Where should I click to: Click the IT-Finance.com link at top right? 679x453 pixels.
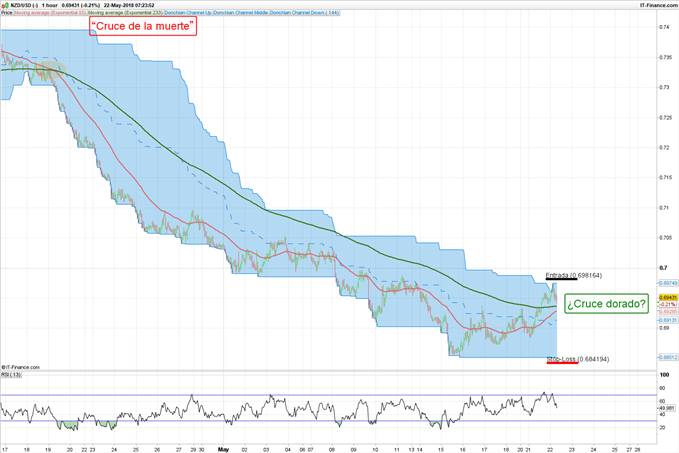[x=659, y=5]
